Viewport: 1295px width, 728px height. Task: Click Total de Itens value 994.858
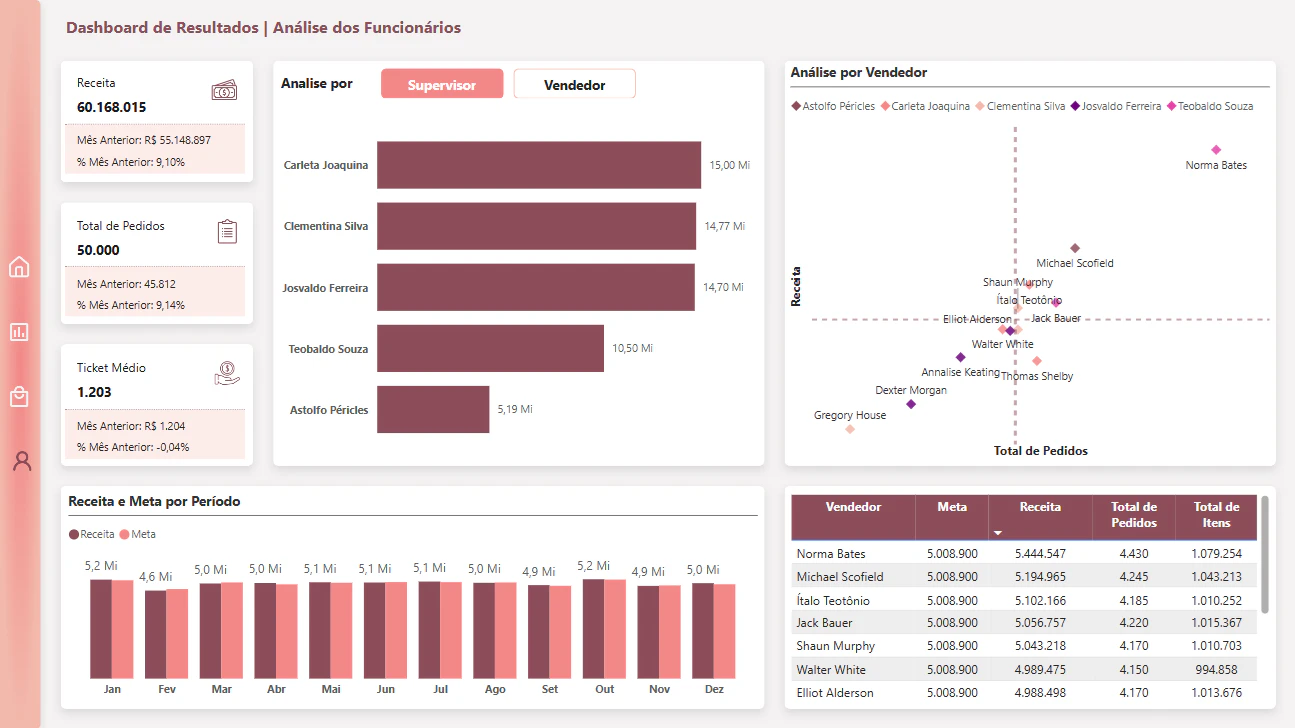[x=1218, y=670]
